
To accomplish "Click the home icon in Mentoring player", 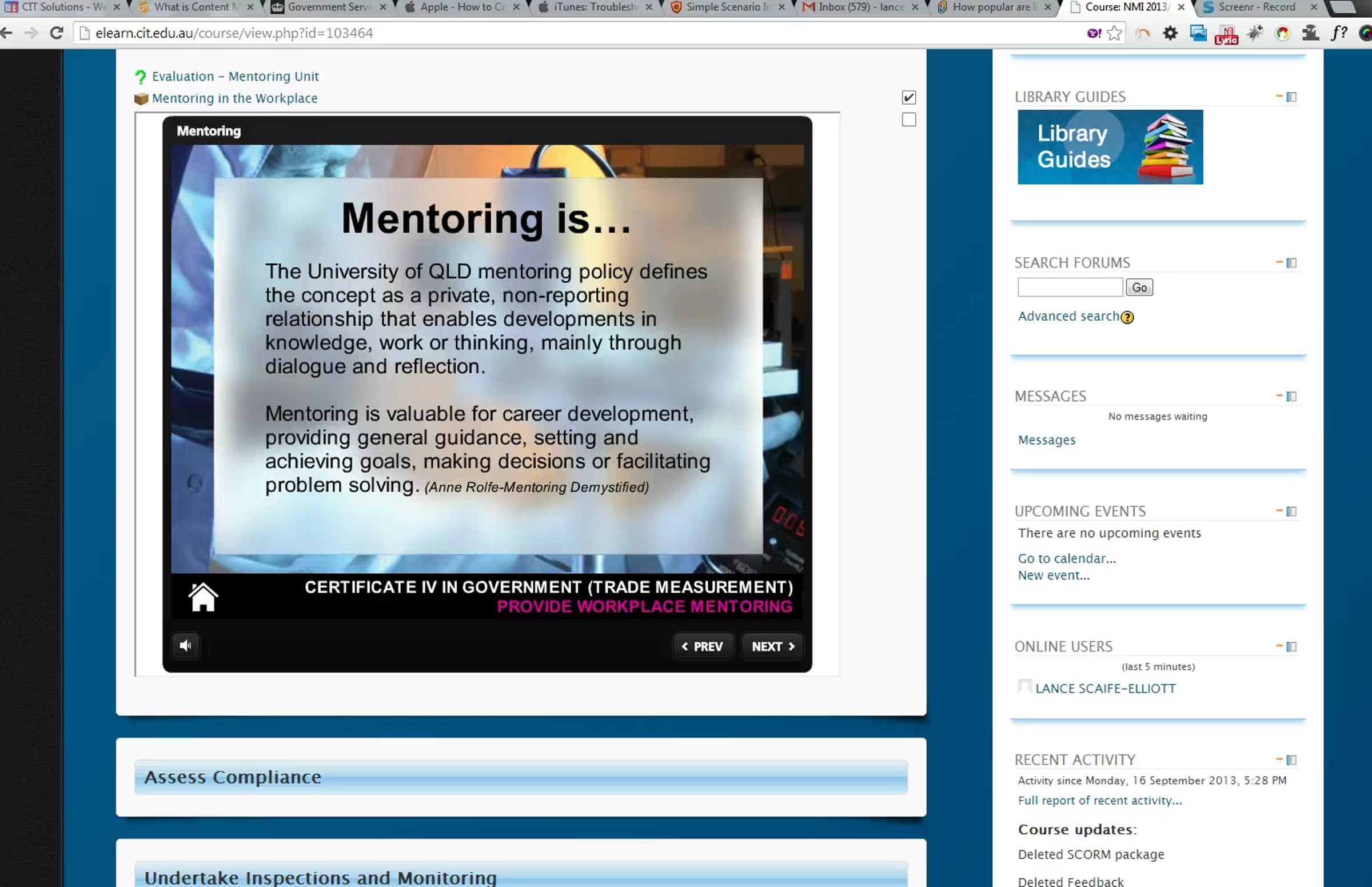I will 203,597.
